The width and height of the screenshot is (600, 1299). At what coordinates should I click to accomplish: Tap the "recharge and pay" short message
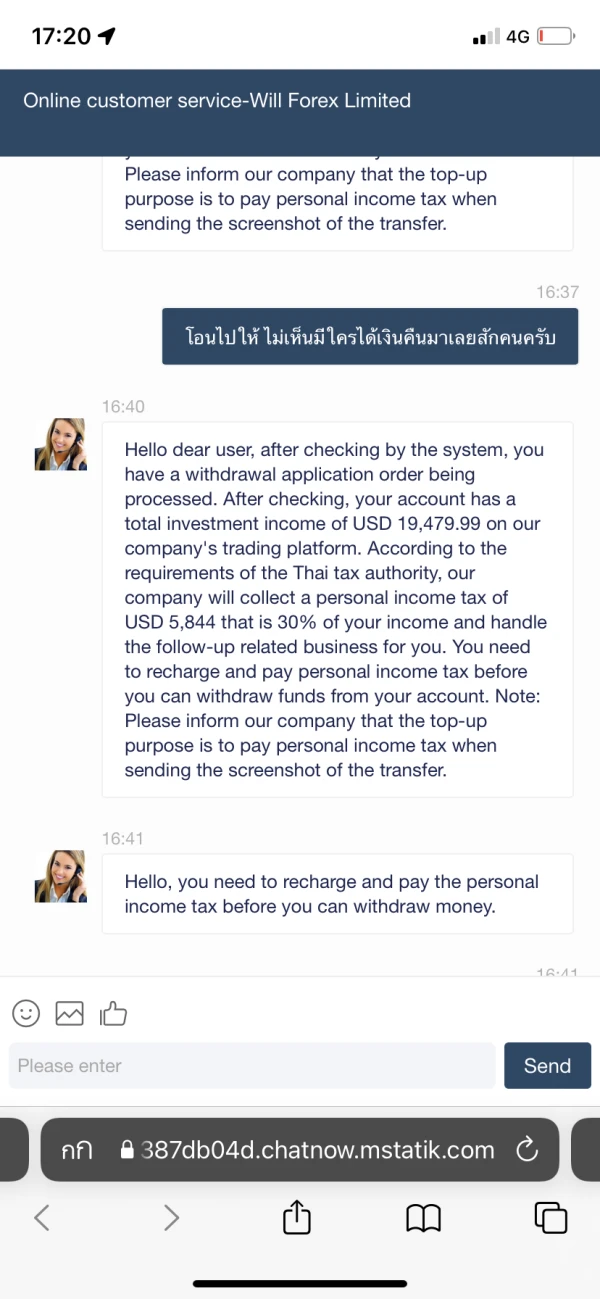click(337, 894)
